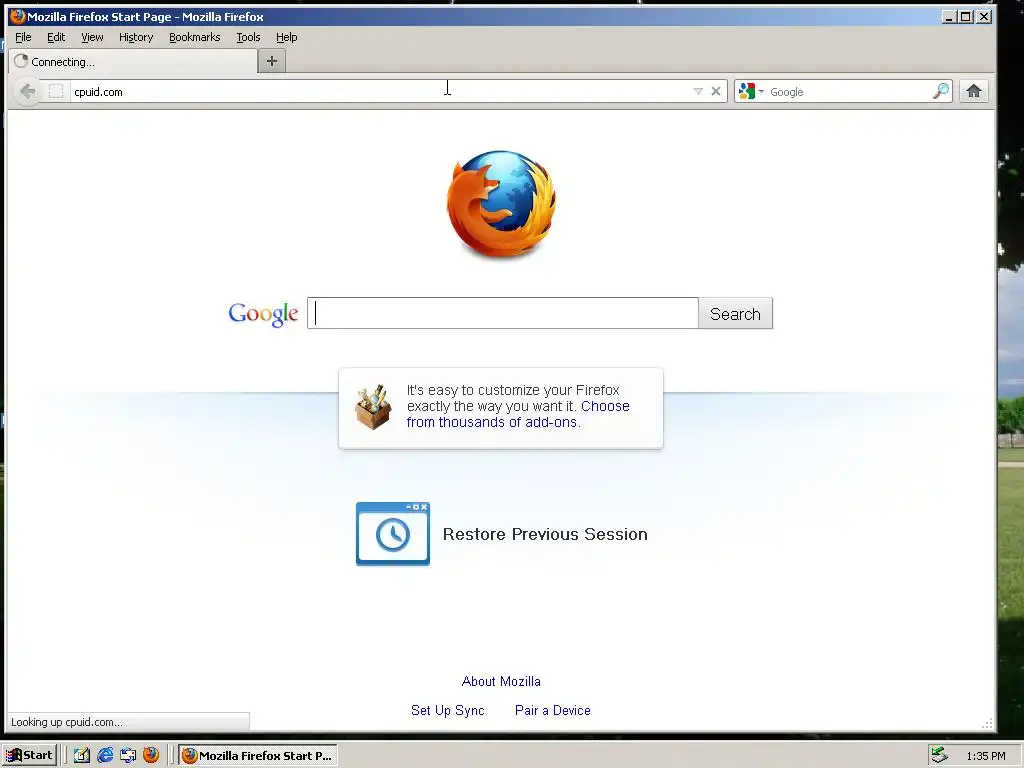Click the Search button on start page
This screenshot has height=768, width=1024.
(735, 313)
